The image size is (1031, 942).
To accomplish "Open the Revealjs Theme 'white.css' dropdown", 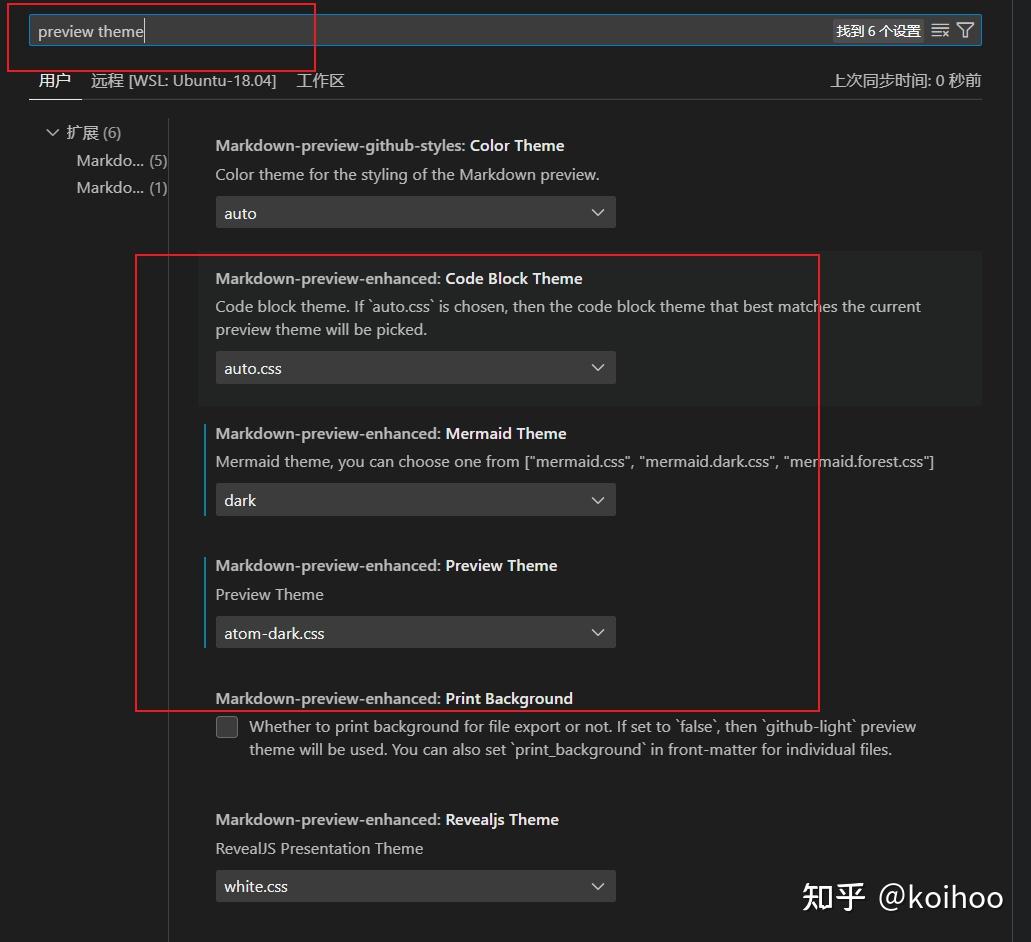I will [x=416, y=886].
